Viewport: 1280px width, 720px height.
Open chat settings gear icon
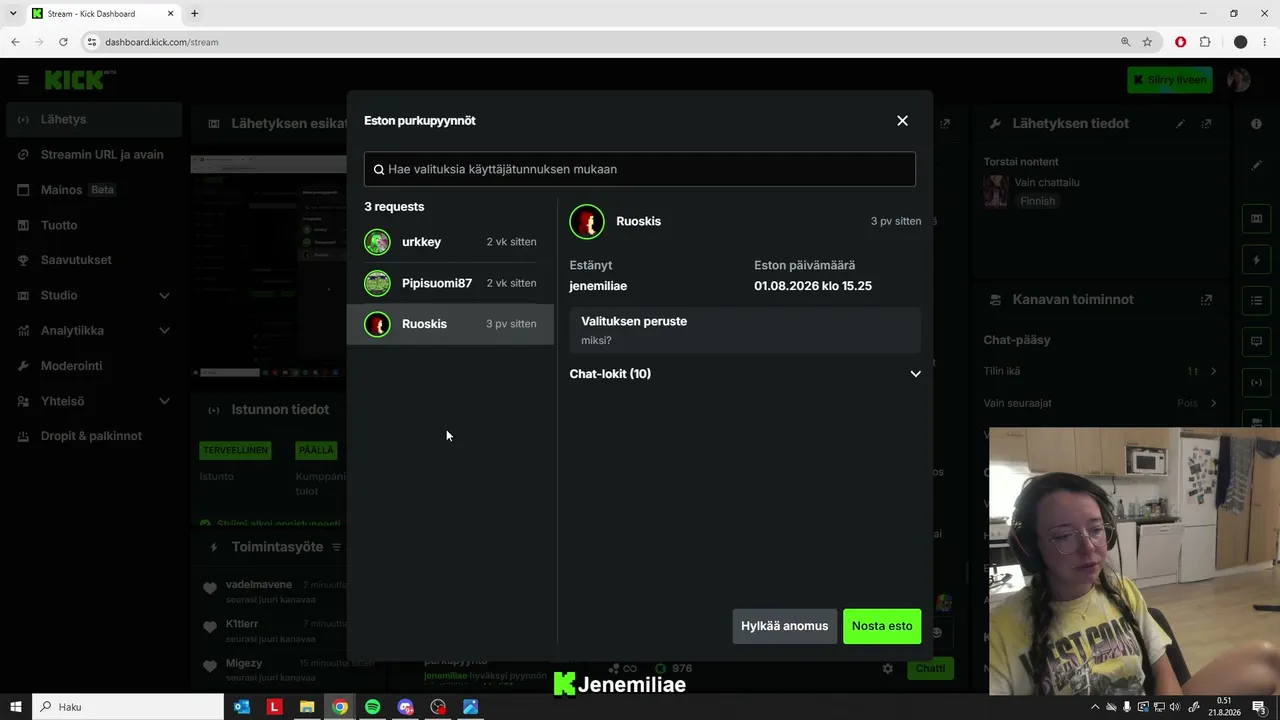[x=887, y=669]
